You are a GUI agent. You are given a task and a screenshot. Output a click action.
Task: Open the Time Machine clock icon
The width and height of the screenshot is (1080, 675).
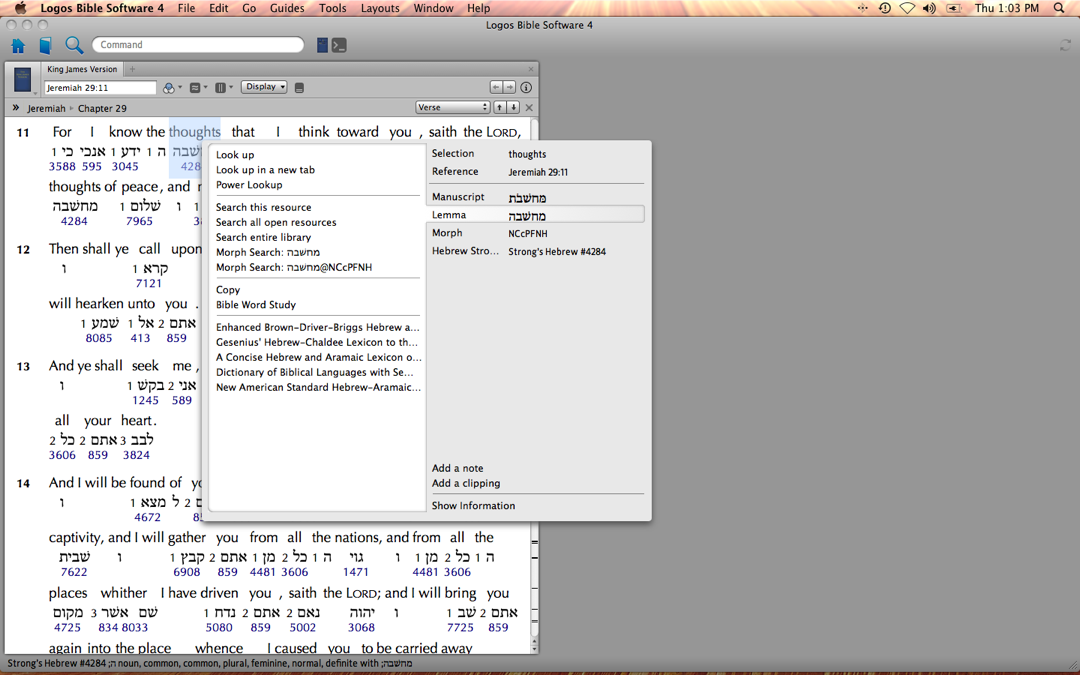[885, 8]
